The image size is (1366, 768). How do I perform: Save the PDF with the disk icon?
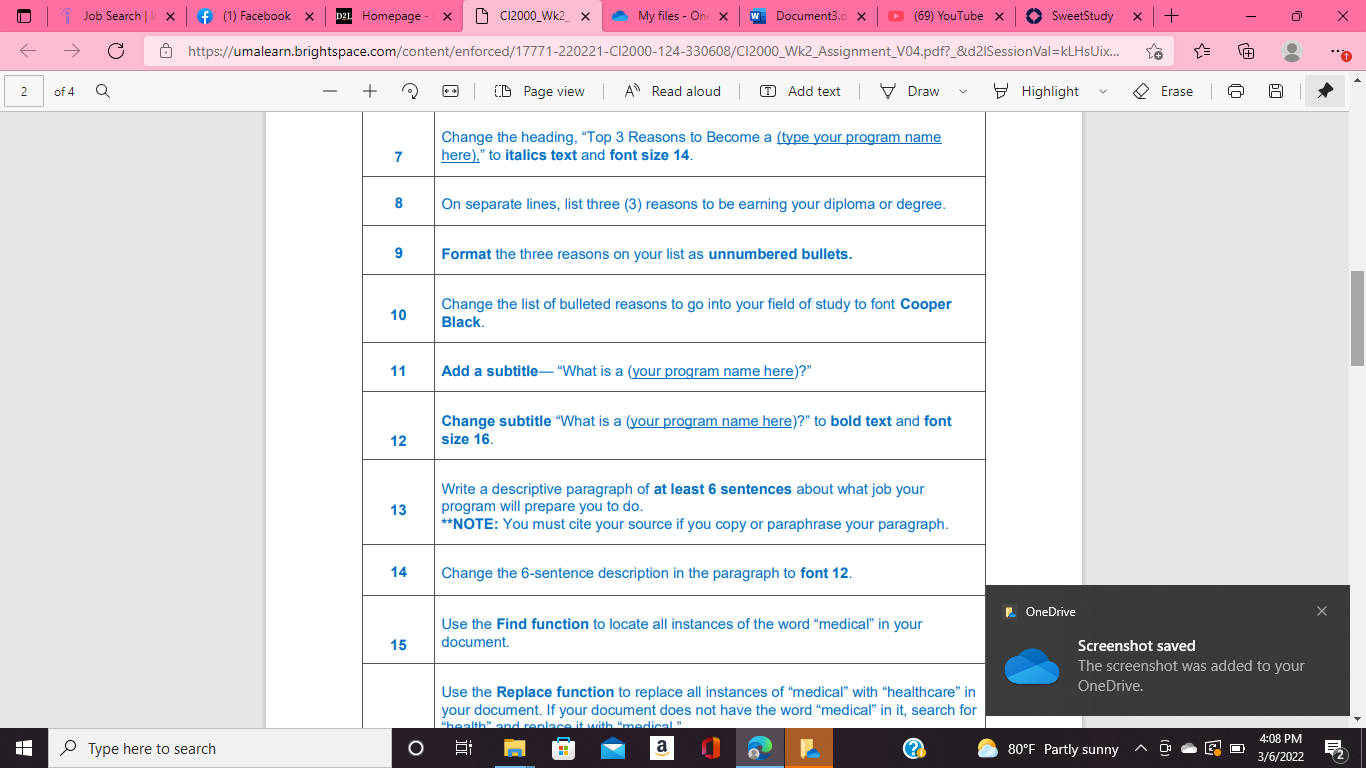(1276, 91)
